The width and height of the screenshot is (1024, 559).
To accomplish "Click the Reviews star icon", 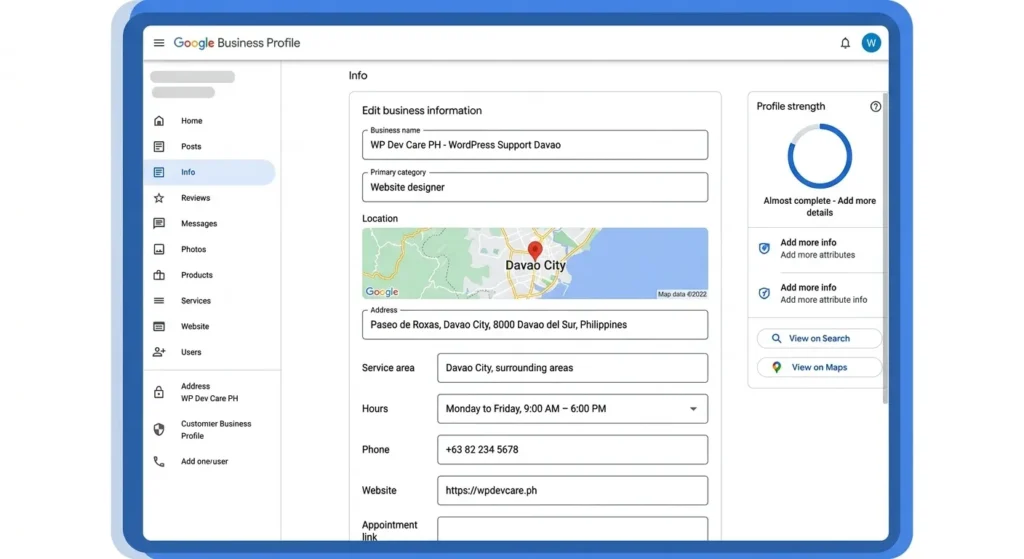I will [x=159, y=198].
